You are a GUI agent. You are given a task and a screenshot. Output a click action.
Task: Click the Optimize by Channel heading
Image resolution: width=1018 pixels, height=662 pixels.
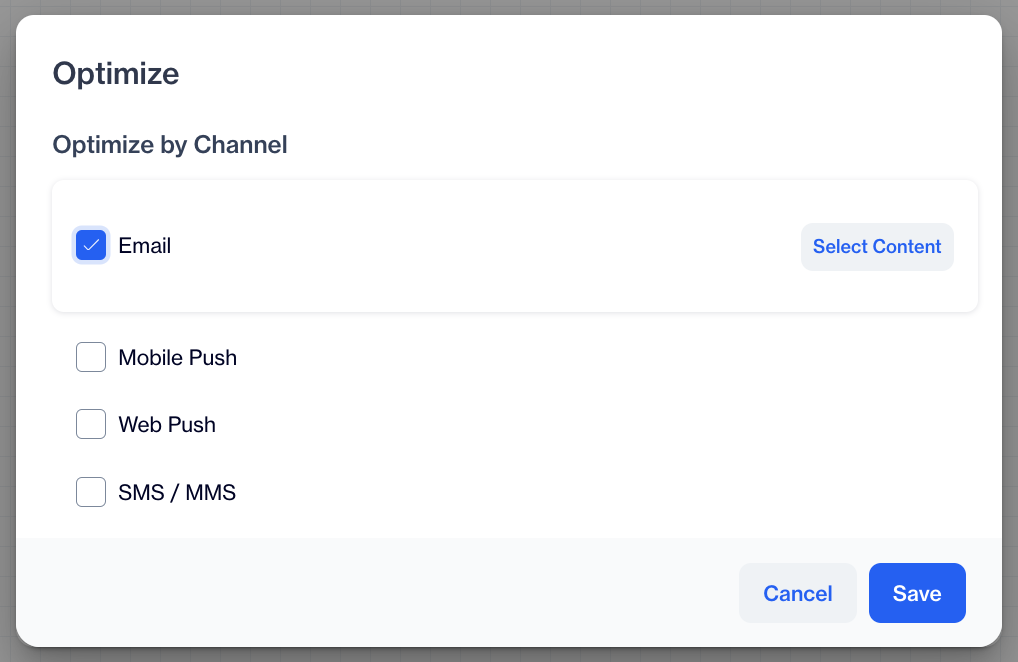click(170, 145)
